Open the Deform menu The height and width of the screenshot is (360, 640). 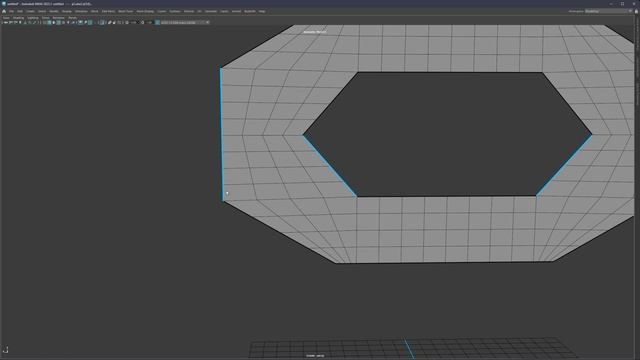[x=189, y=11]
